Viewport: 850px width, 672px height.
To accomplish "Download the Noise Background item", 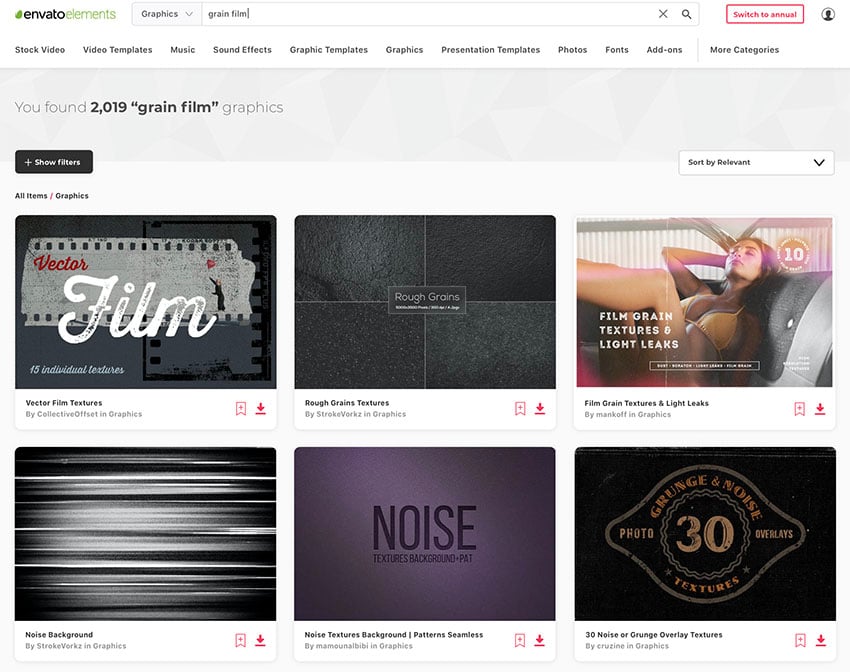I will click(x=260, y=640).
